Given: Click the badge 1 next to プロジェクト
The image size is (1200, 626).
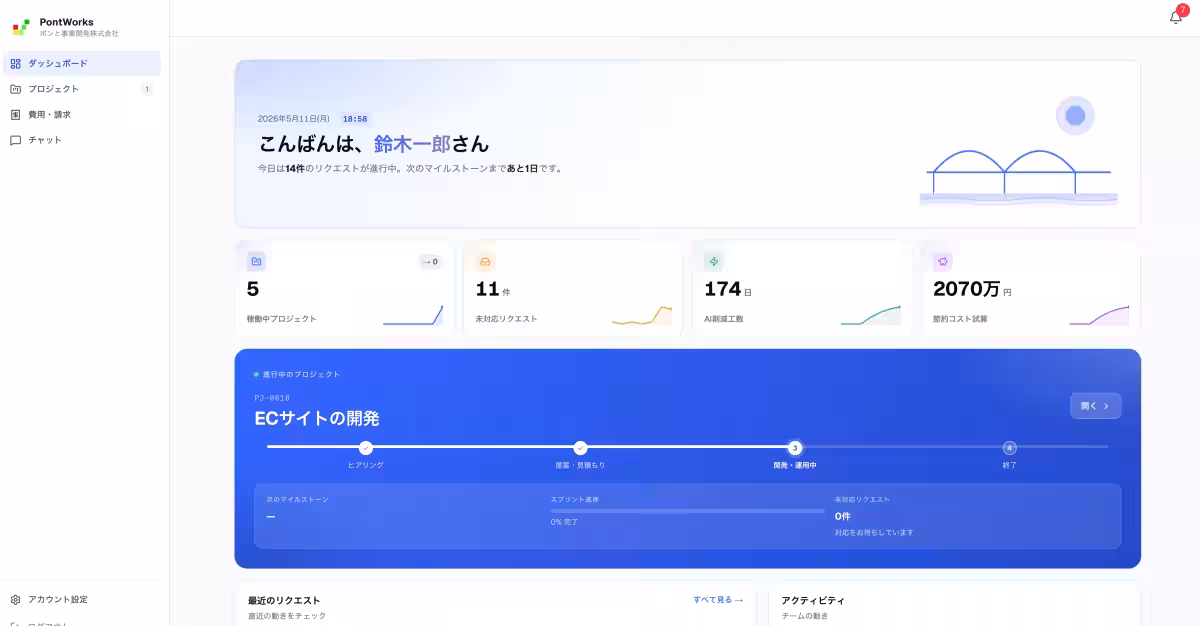Looking at the screenshot, I should [x=146, y=89].
